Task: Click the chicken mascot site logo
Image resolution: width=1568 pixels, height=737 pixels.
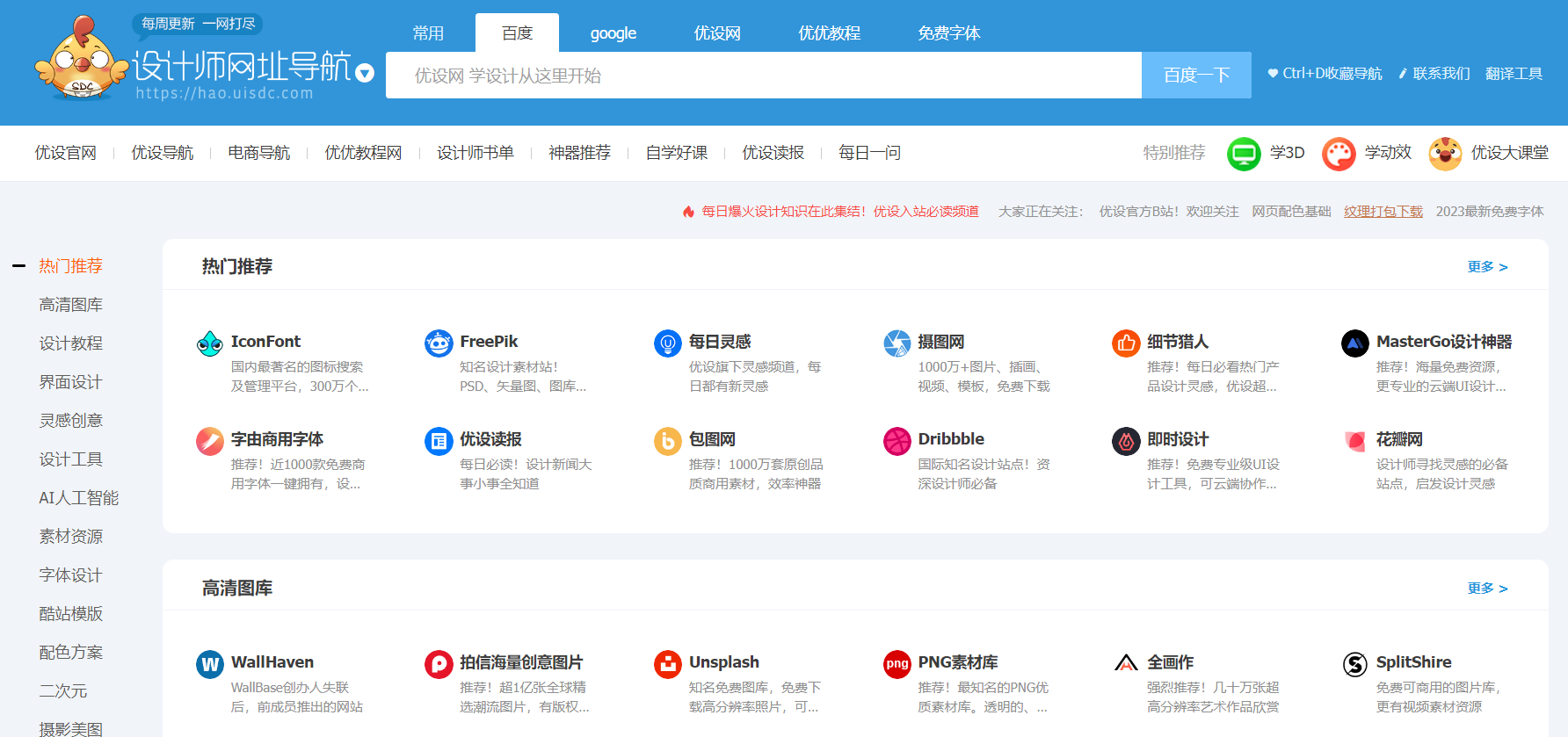Action: click(81, 58)
